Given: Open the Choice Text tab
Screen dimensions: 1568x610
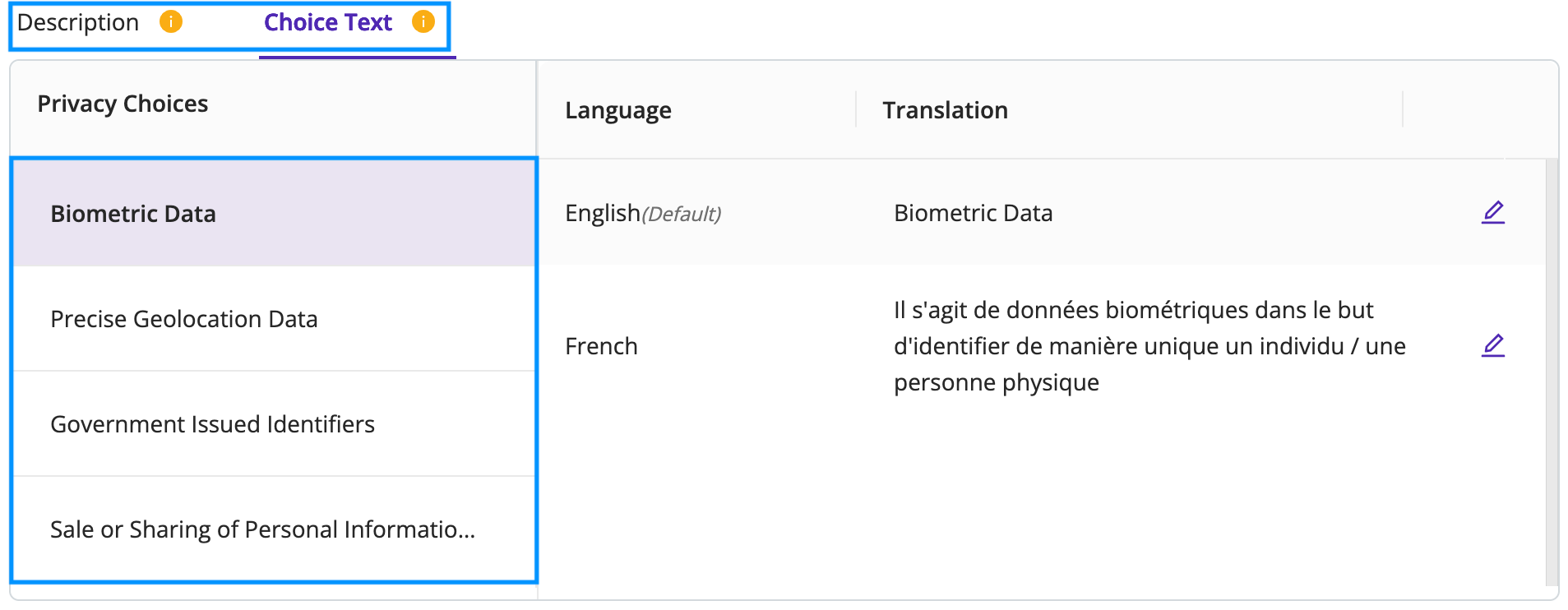Looking at the screenshot, I should coord(328,22).
